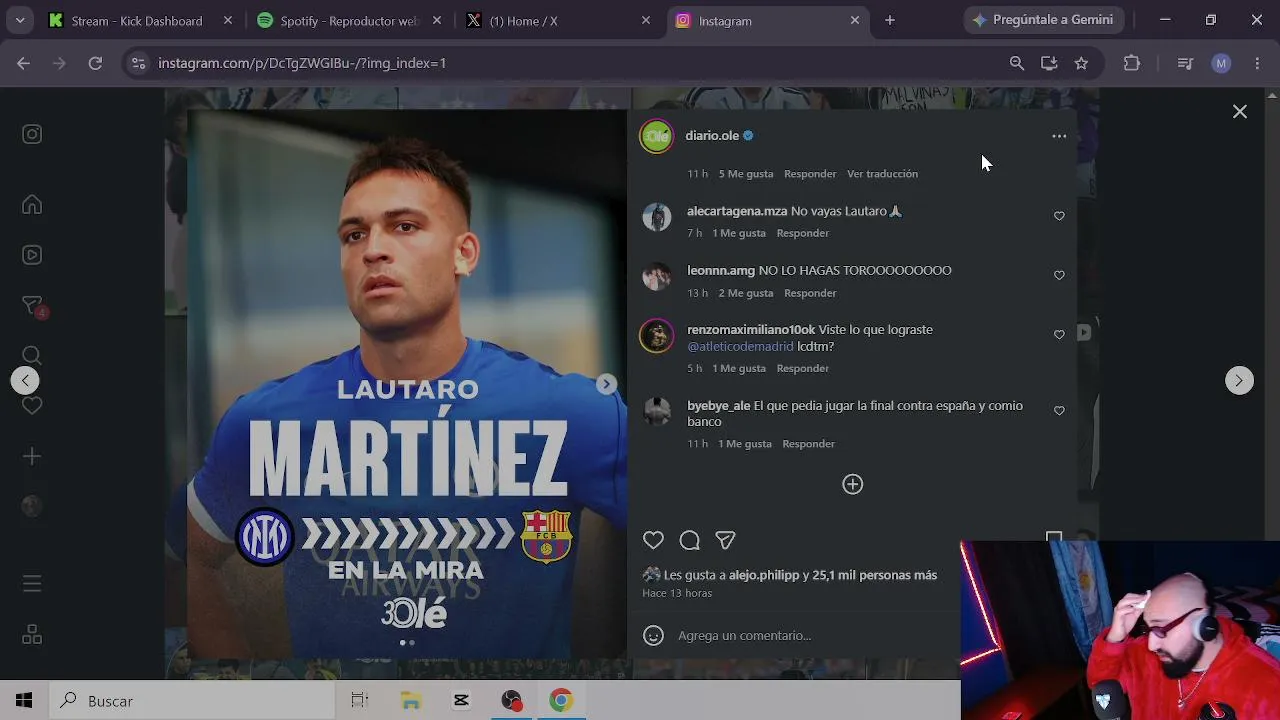Image resolution: width=1280 pixels, height=720 pixels.
Task: Open the Chrome three-dot menu
Action: [x=1257, y=63]
